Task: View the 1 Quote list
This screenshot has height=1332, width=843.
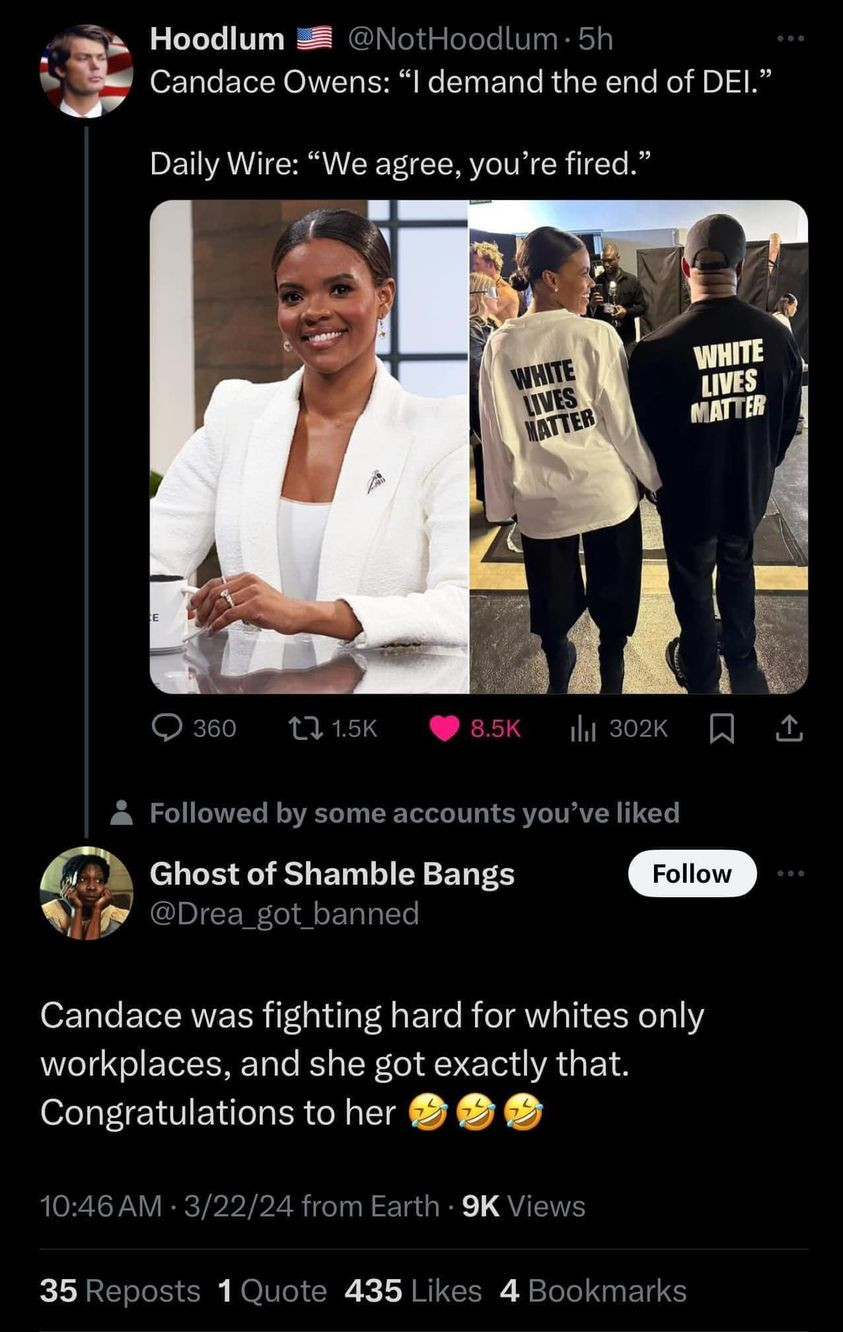Action: [x=272, y=1291]
